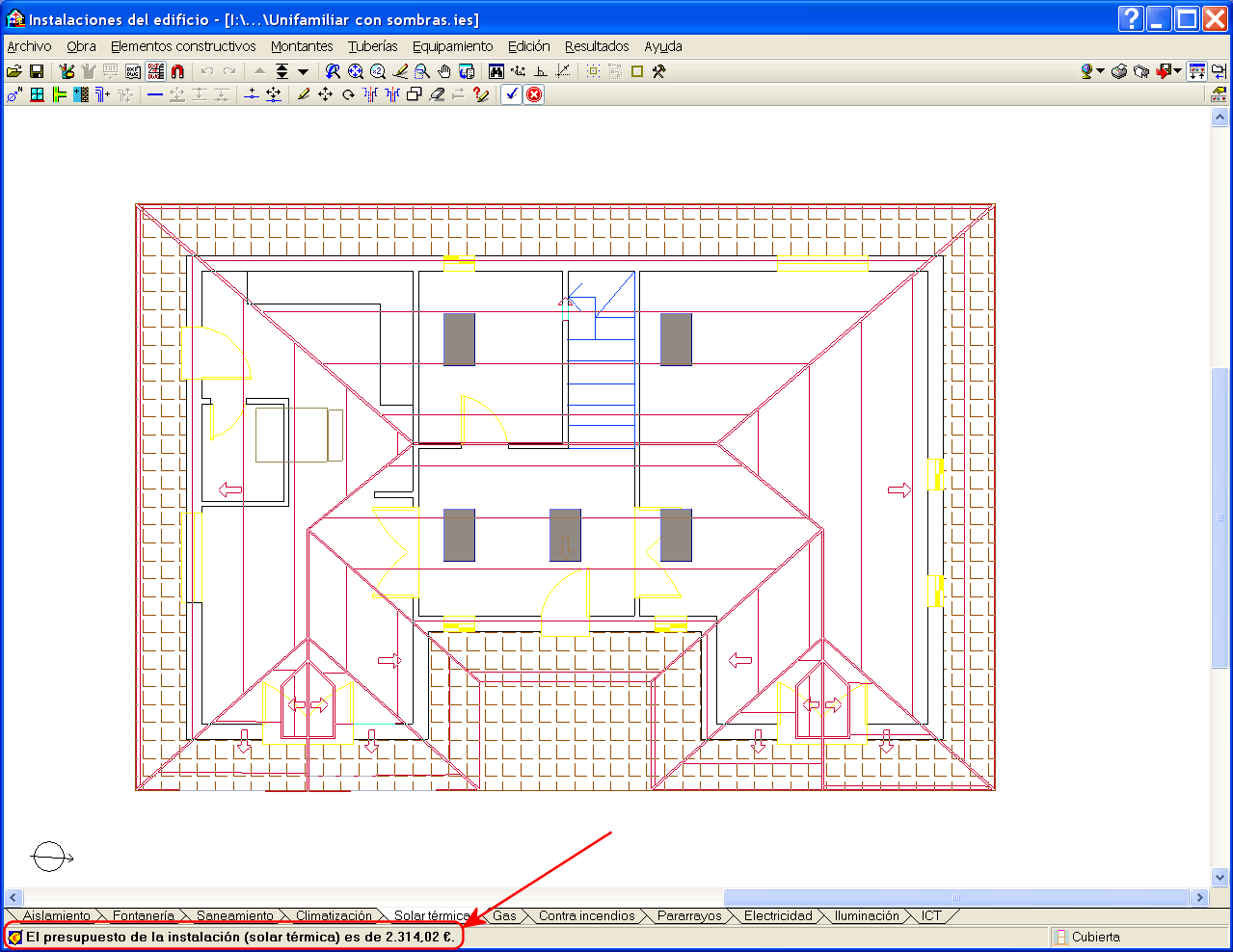Viewport: 1233px width, 952px height.
Task: Switch to the Electricidad tab
Action: [x=778, y=916]
